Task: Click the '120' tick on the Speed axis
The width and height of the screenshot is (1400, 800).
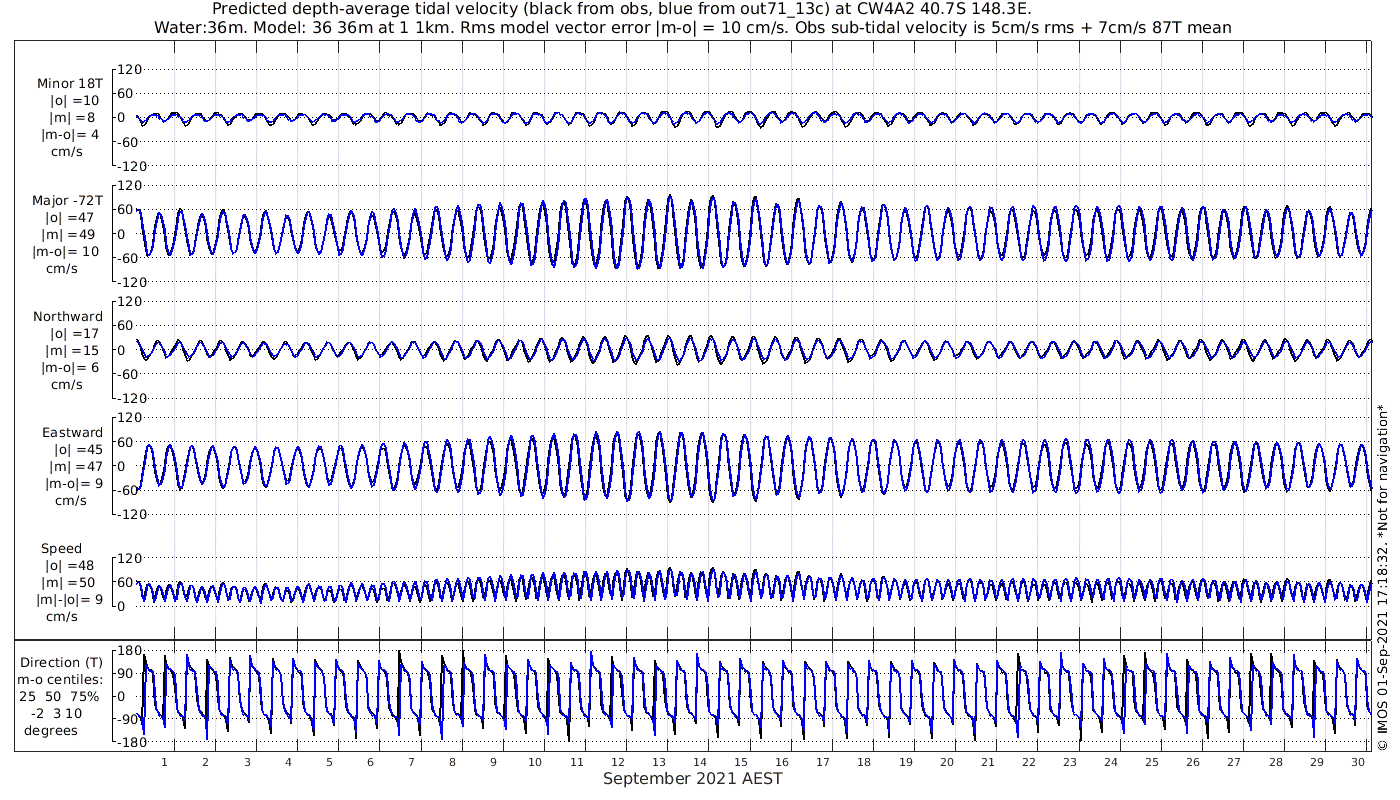Action: coord(130,558)
